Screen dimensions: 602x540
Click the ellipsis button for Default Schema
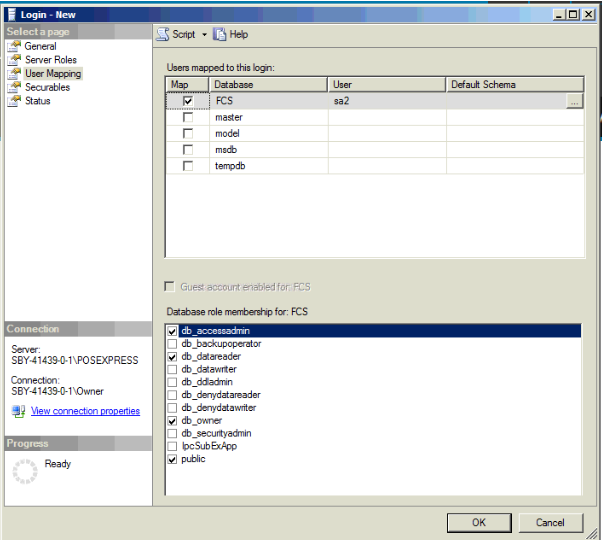tap(573, 101)
